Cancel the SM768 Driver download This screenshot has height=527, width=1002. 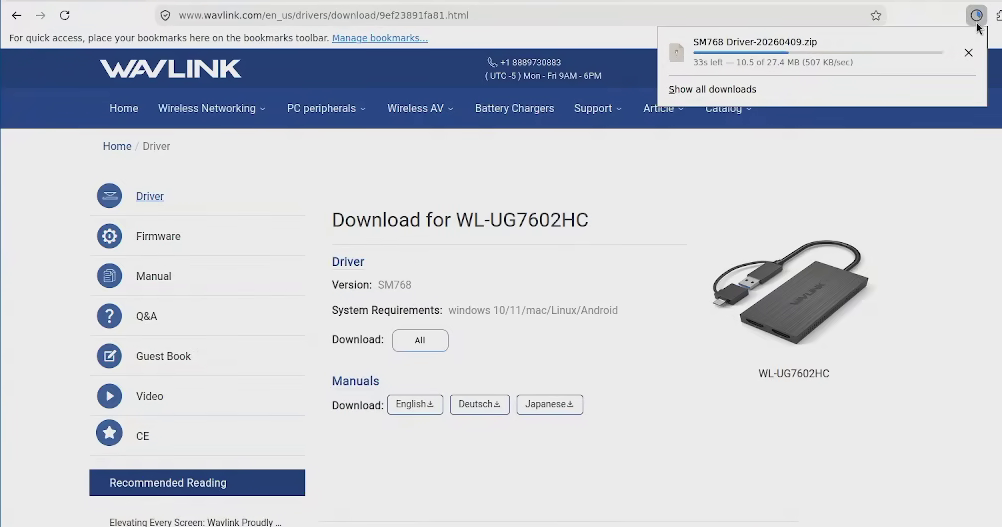(968, 53)
